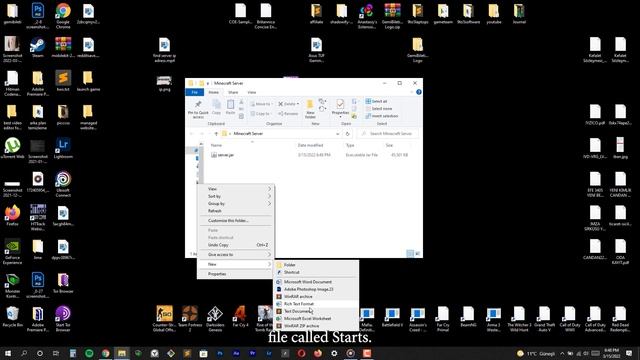The image size is (640, 360).
Task: Expand the Group by submenu
Action: (236, 203)
